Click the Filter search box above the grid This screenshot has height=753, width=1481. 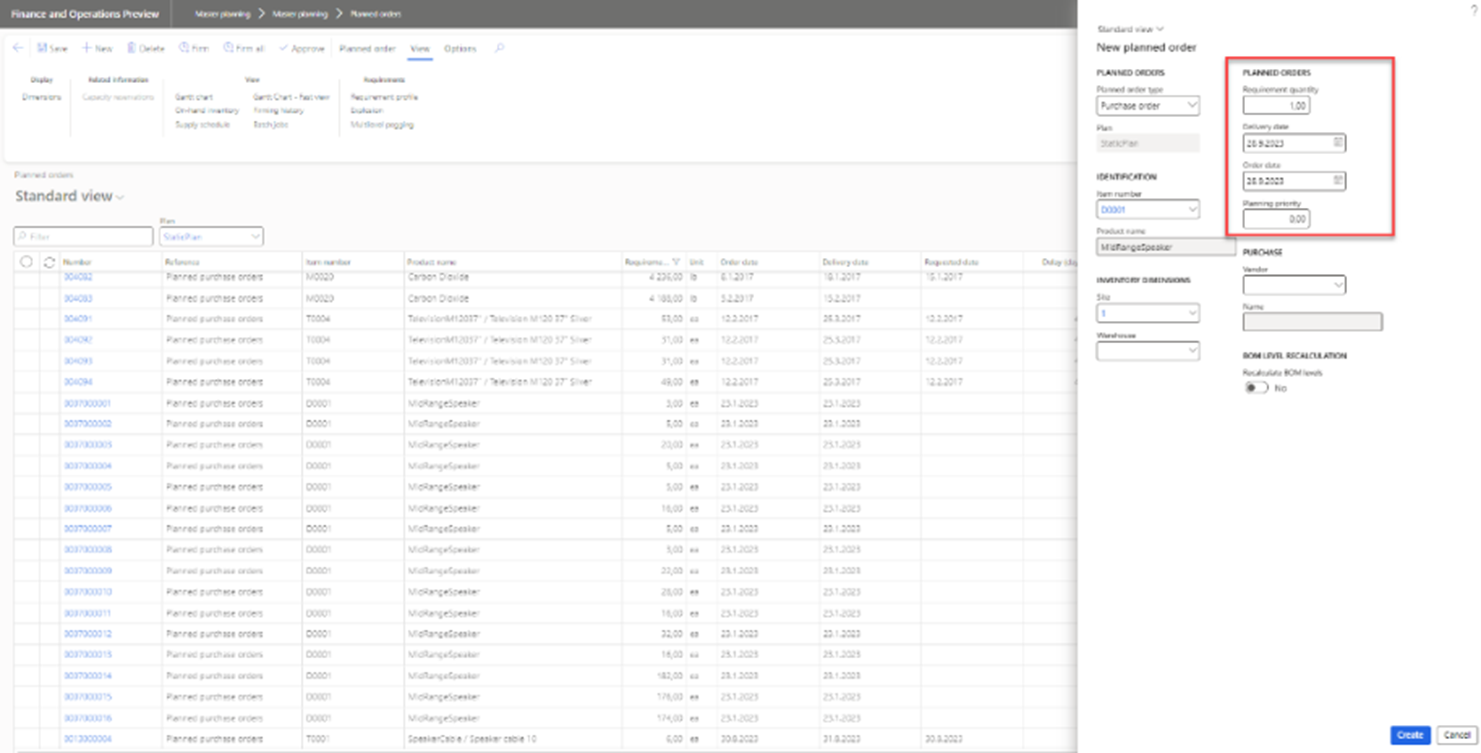tap(83, 237)
